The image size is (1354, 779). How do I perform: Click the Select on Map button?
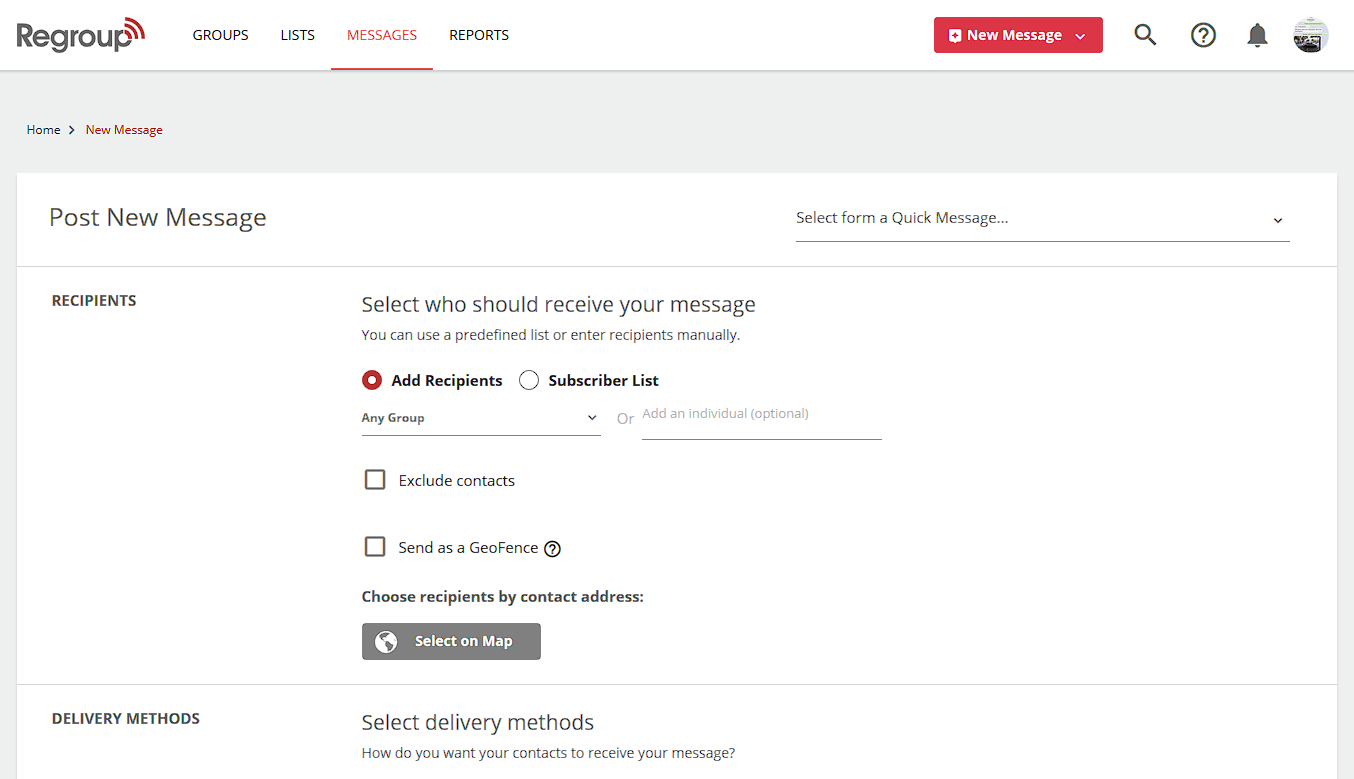tap(451, 641)
